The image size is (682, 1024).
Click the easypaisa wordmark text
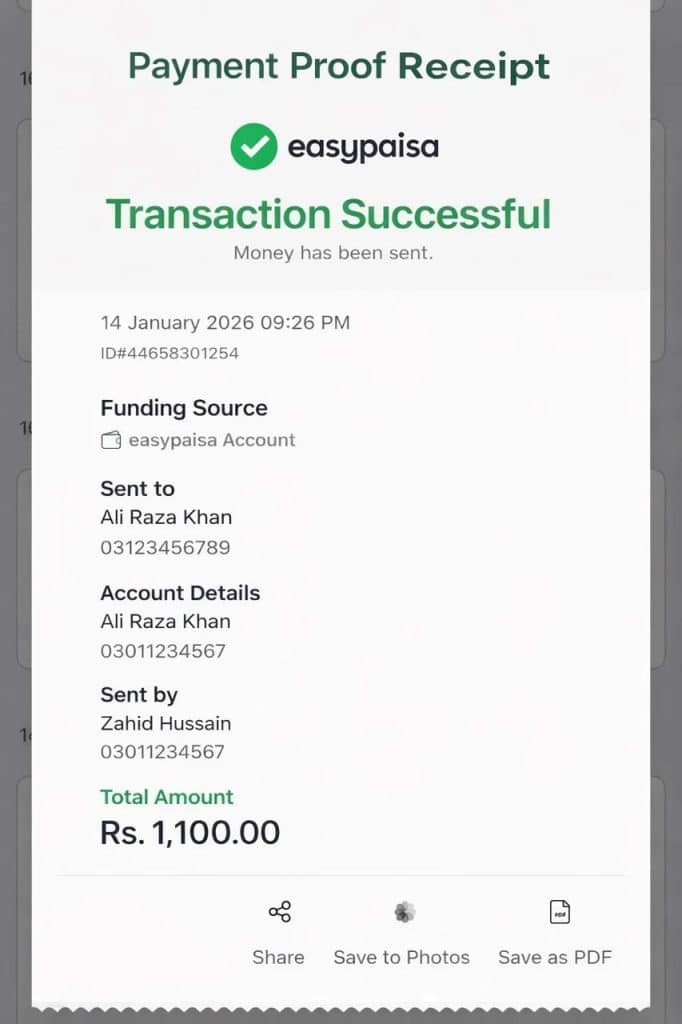363,148
